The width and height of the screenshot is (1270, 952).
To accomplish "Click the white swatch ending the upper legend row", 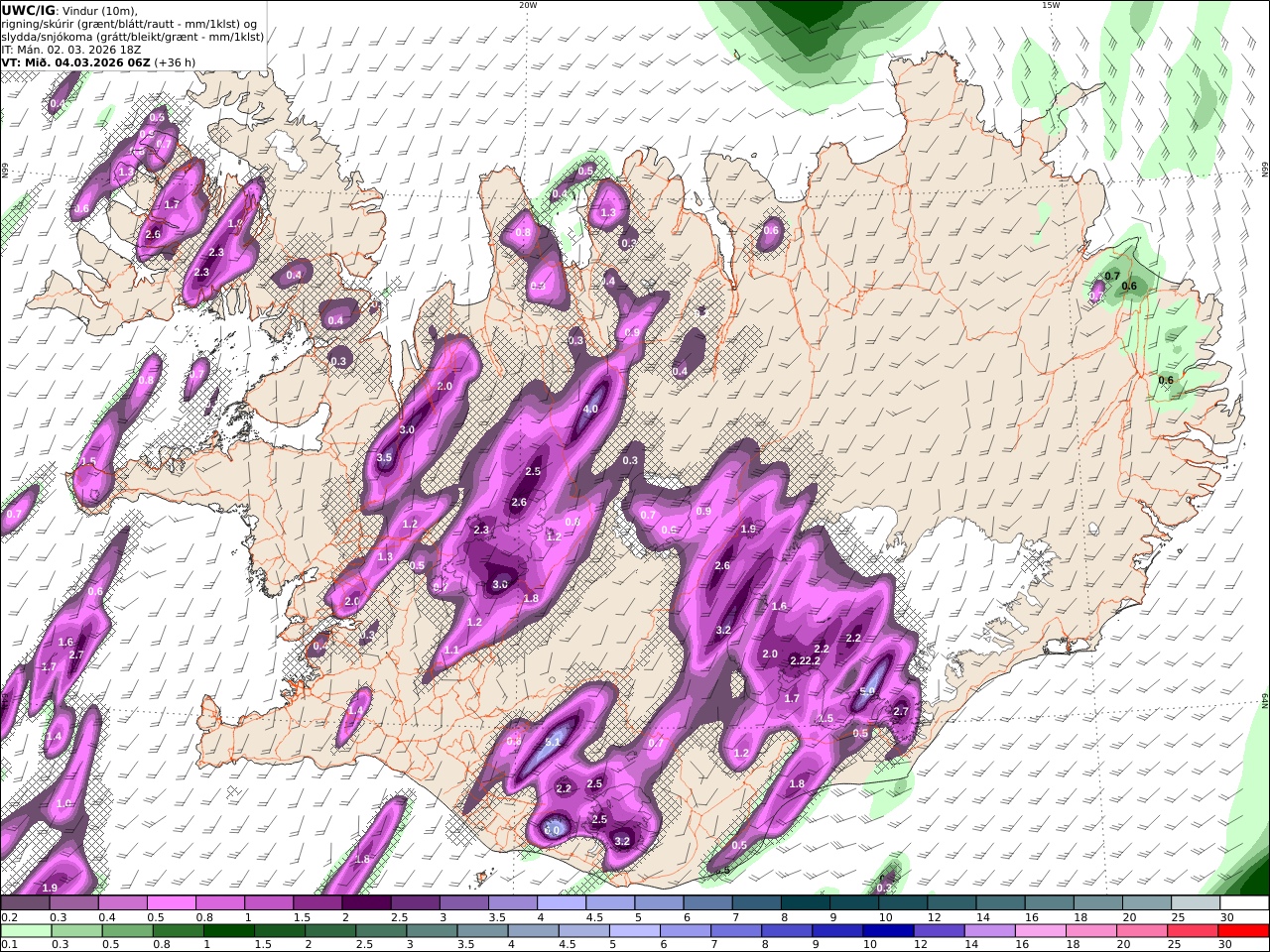I will [1245, 903].
